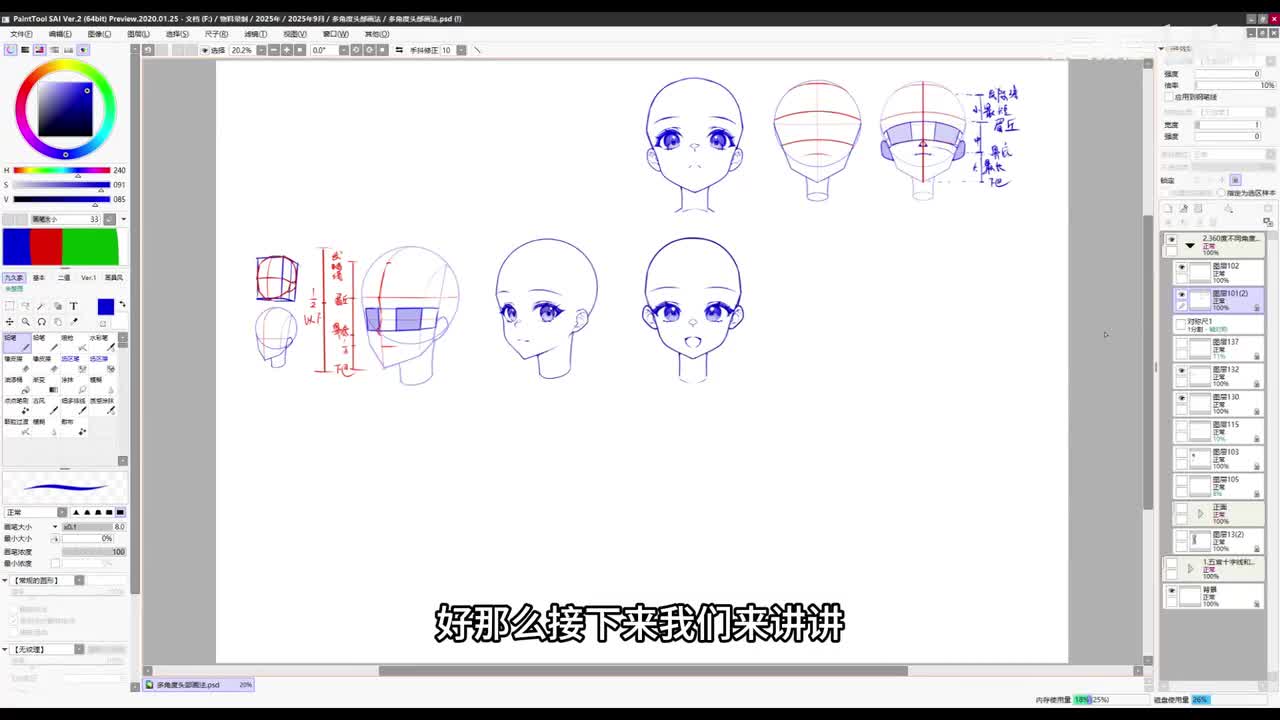
Task: Open the zoom percentage 20.2% dropdown
Action: coord(262,50)
